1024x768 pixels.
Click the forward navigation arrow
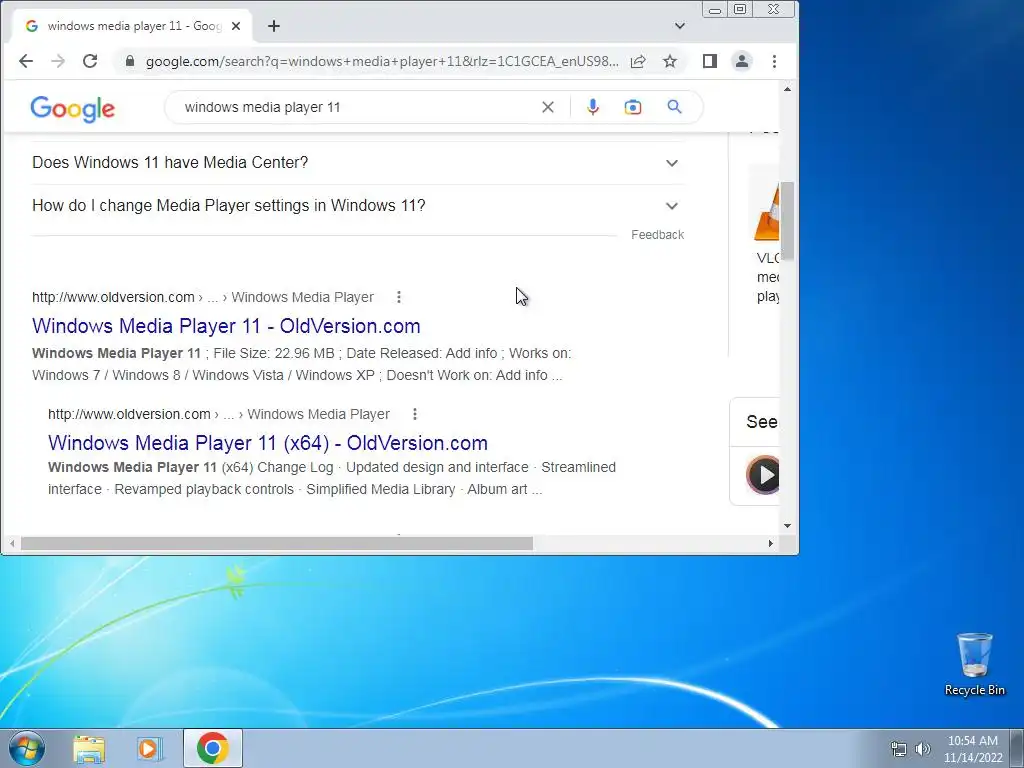point(58,61)
